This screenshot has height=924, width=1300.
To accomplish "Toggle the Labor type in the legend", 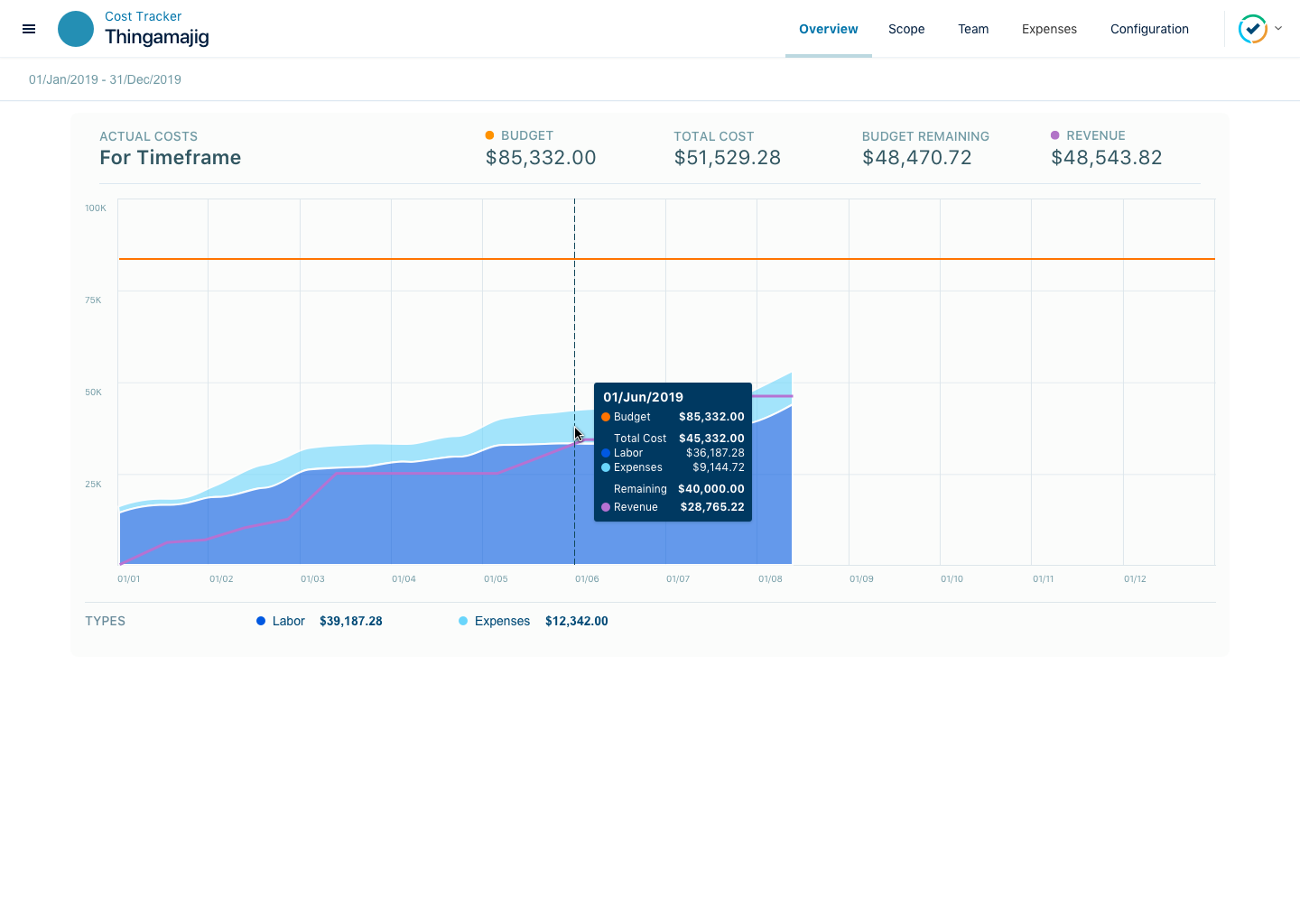I will click(x=289, y=621).
